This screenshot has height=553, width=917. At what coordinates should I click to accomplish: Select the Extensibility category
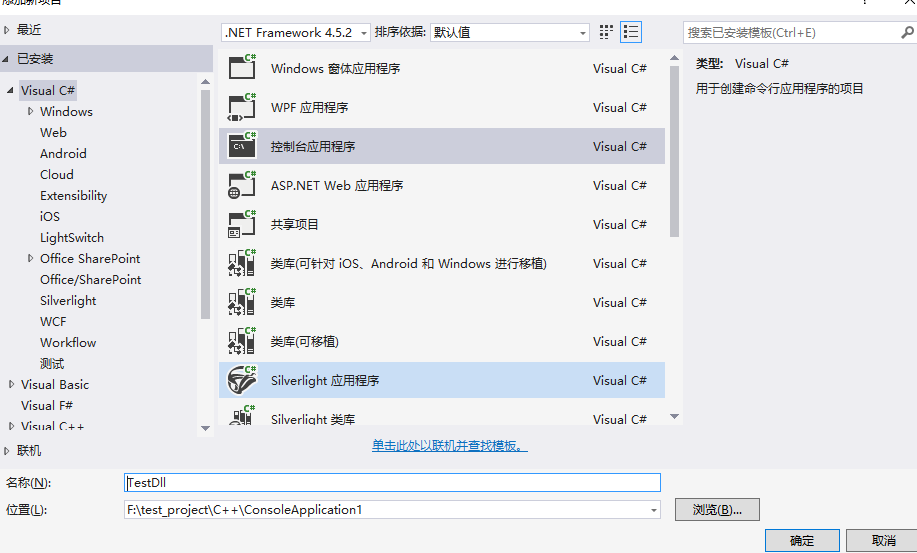pyautogui.click(x=74, y=196)
